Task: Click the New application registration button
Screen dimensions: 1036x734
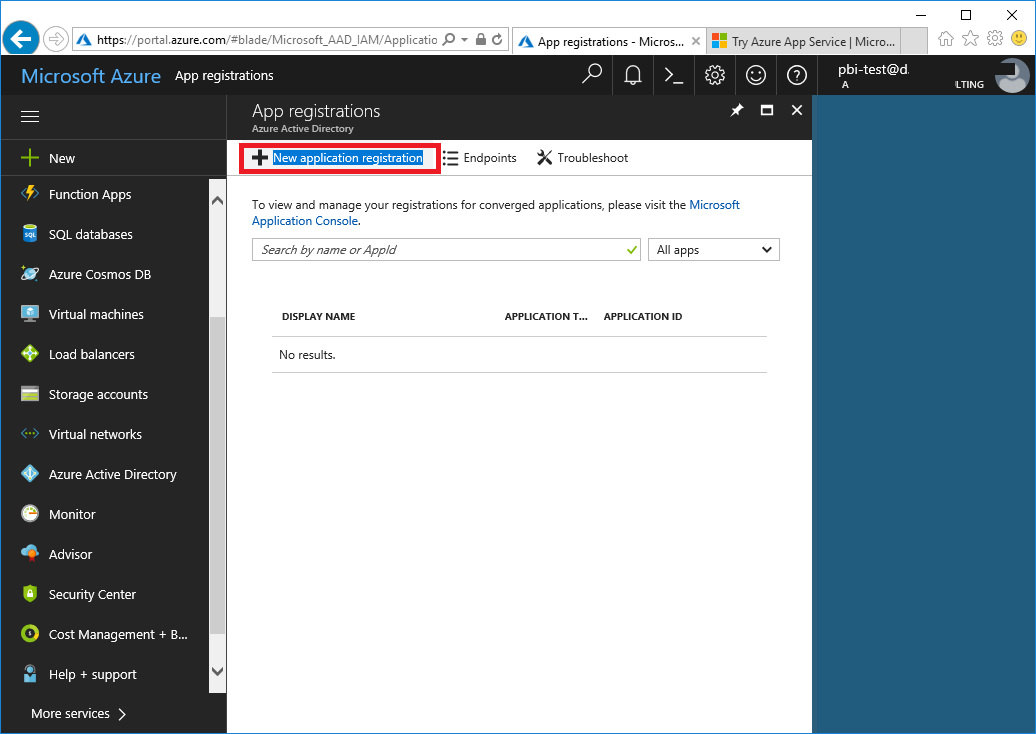Action: click(338, 158)
